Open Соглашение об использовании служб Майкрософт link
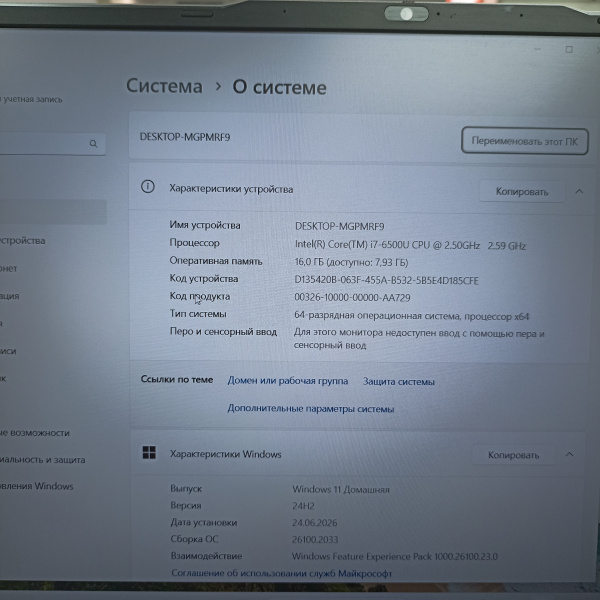The image size is (600, 600). [282, 573]
